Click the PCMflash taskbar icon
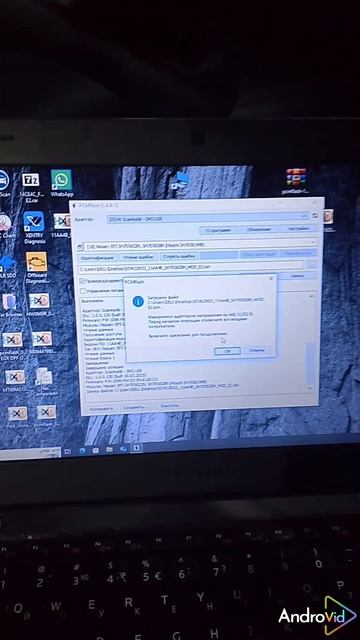The image size is (360, 640). tap(136, 448)
